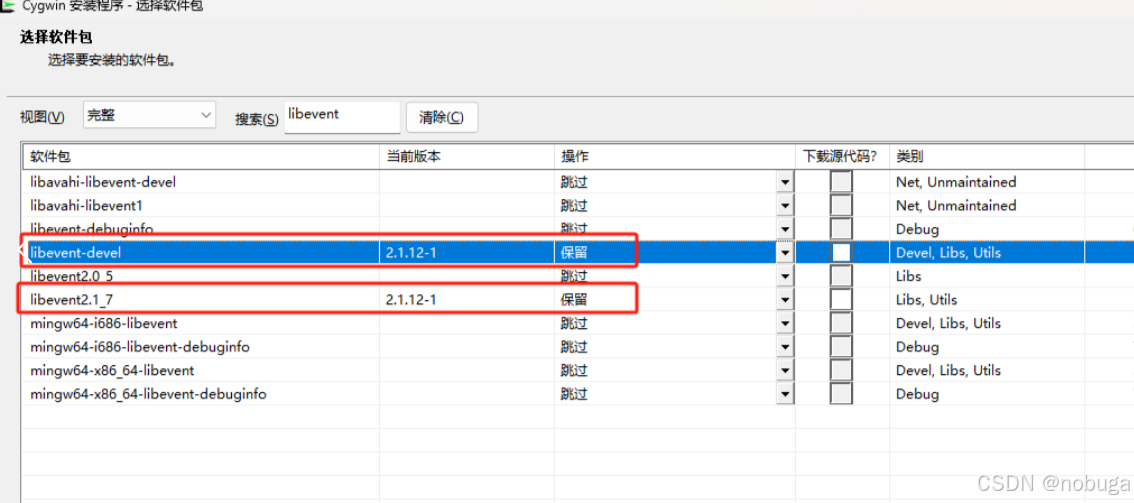The height and width of the screenshot is (503, 1134).
Task: Click the 当前版本 column header
Action: click(x=466, y=157)
